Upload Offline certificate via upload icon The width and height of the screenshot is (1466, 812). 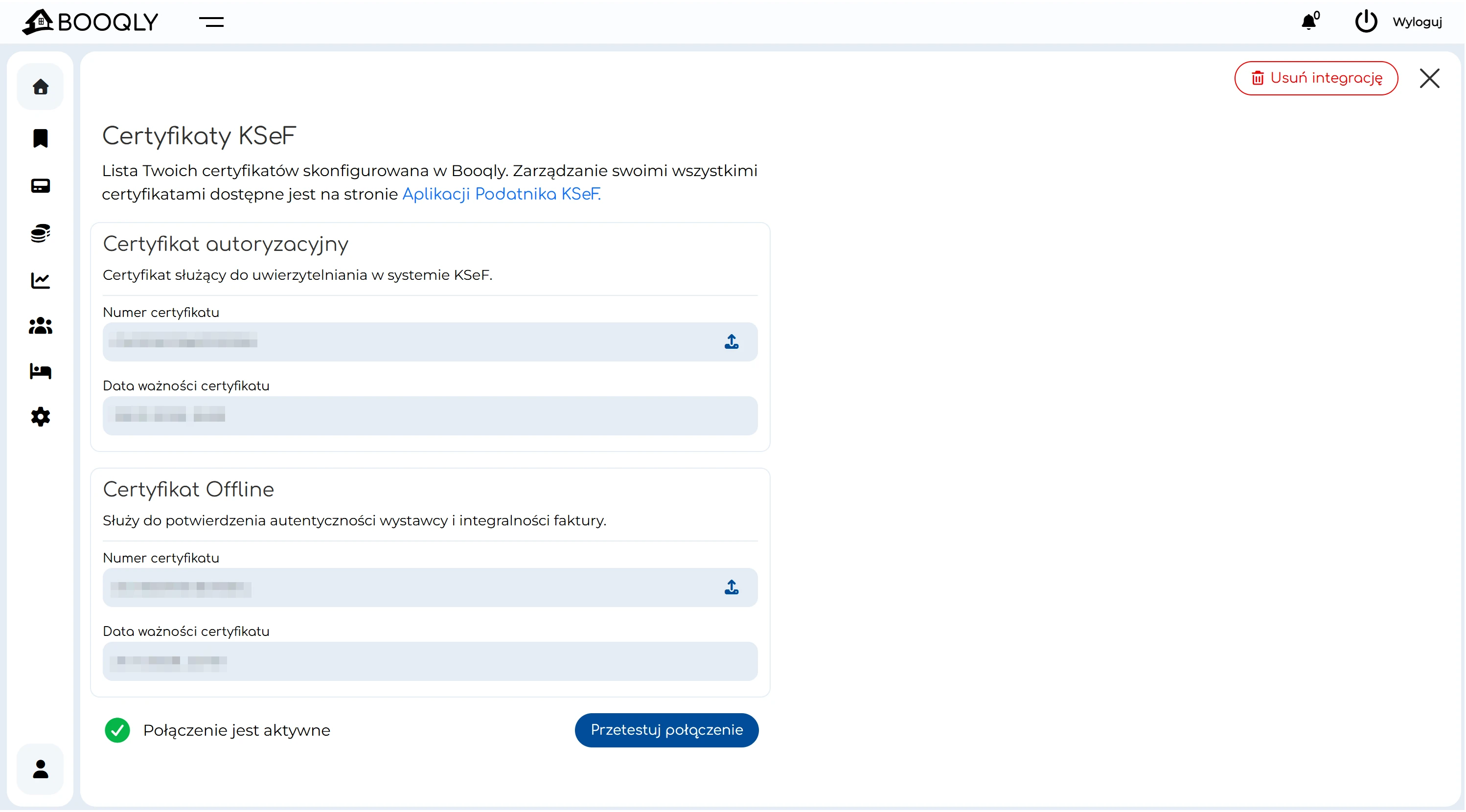(x=732, y=586)
